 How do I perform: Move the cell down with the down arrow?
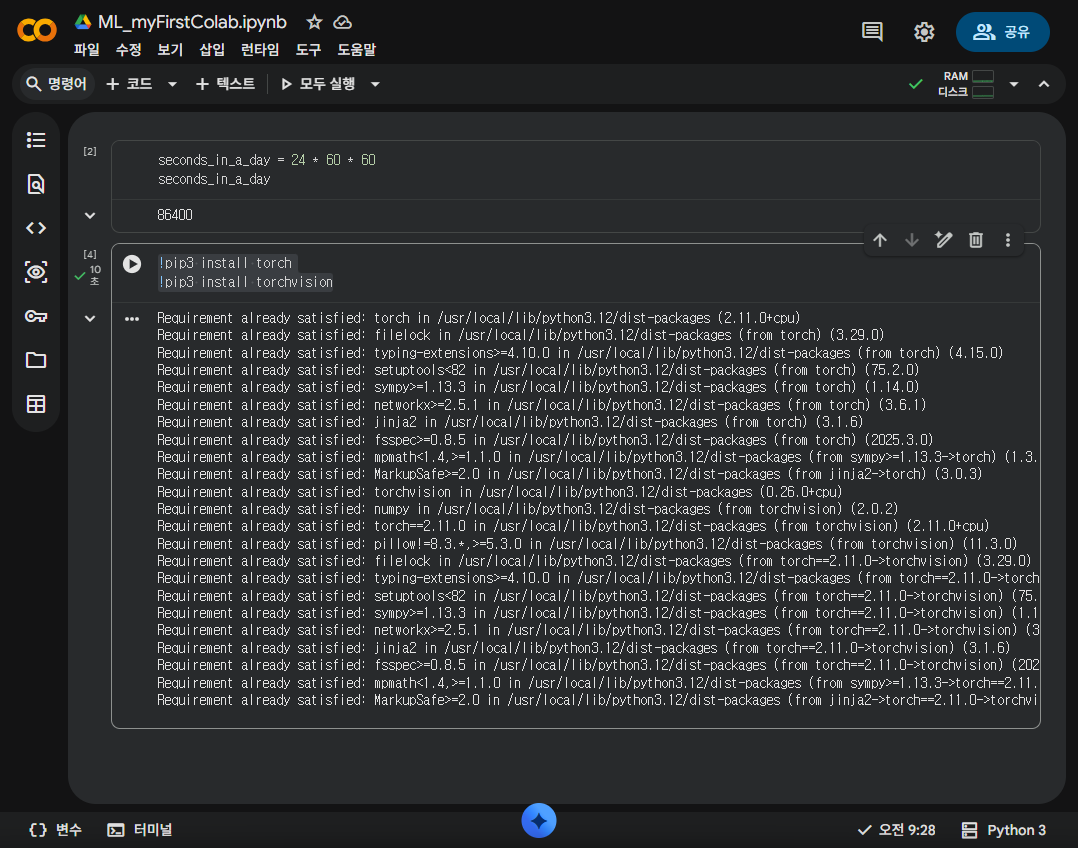(912, 240)
